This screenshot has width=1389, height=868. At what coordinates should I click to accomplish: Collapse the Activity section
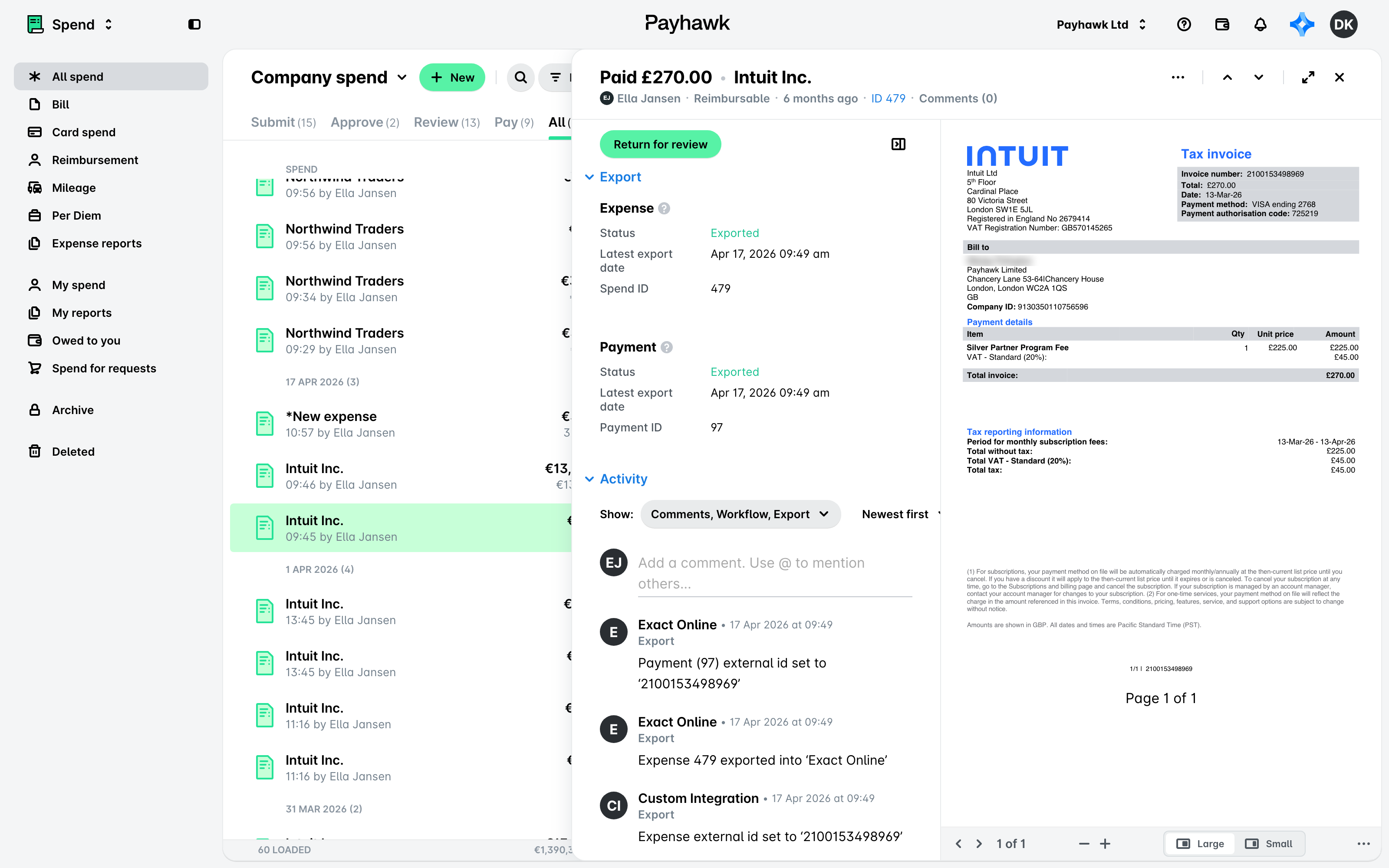[x=616, y=479]
